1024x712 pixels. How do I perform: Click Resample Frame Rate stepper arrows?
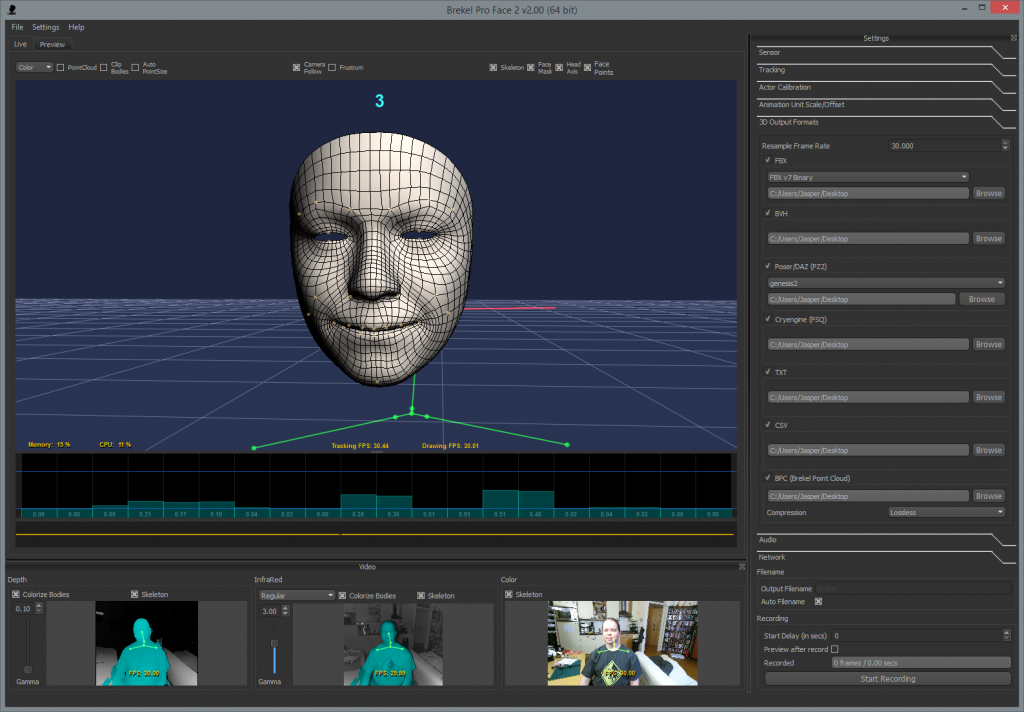point(1005,146)
